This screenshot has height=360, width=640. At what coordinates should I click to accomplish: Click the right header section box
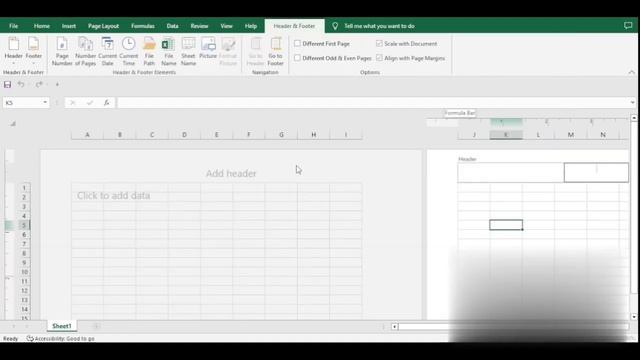click(x=596, y=172)
